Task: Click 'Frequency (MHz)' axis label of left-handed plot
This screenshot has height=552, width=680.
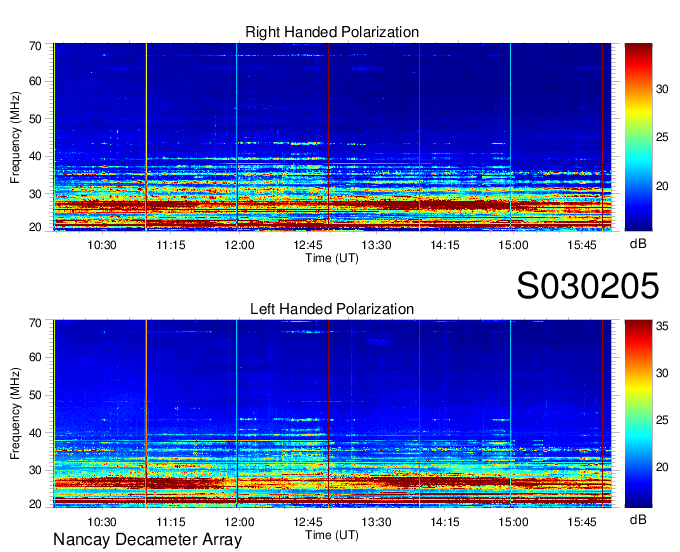Action: (15, 414)
